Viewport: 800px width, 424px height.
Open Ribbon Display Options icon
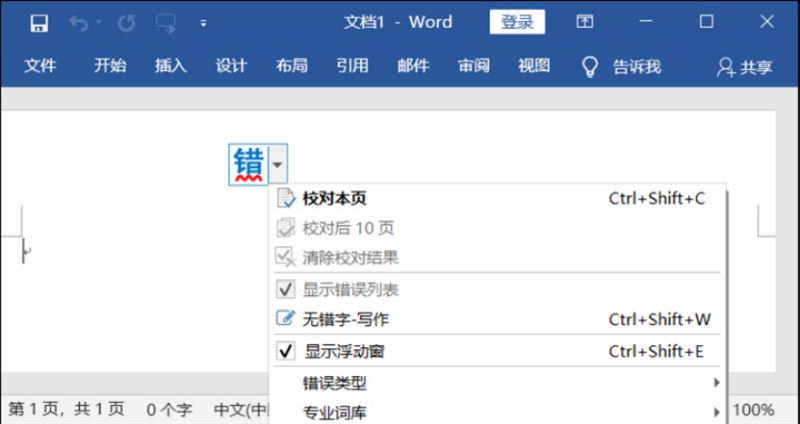584,21
